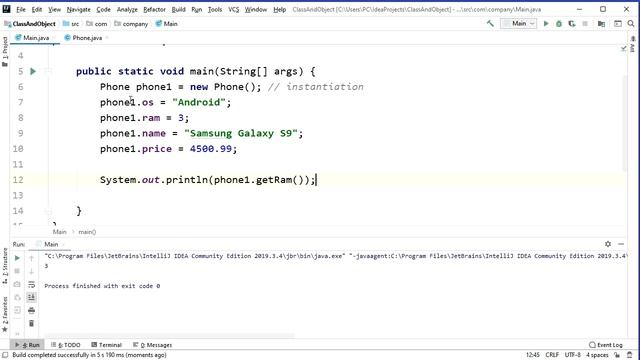Screen dimensions: 640x360
Task: Click the toolbar Stop button
Action: 585,24
